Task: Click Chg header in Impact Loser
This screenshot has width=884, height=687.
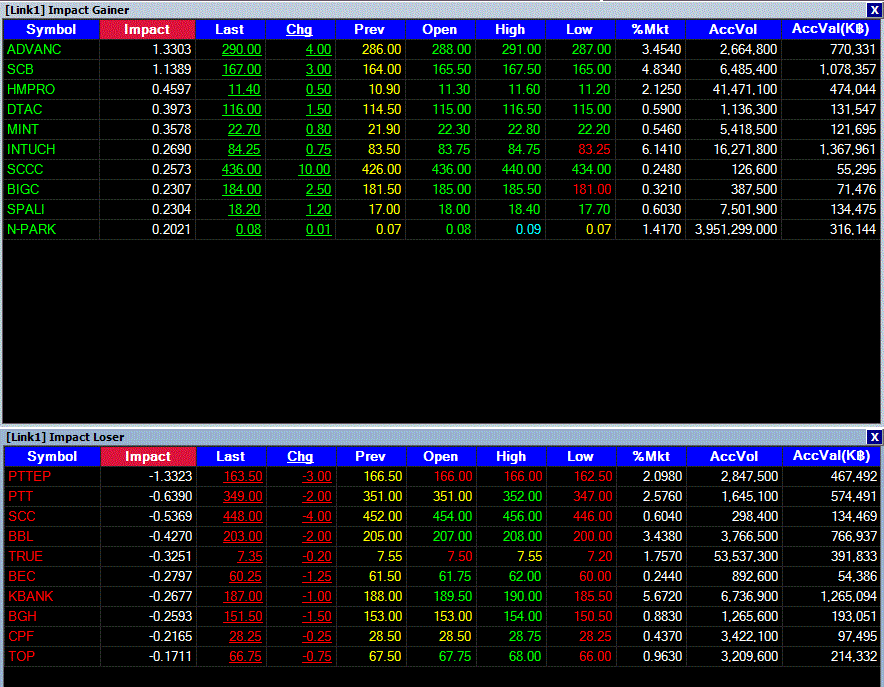Action: 300,456
